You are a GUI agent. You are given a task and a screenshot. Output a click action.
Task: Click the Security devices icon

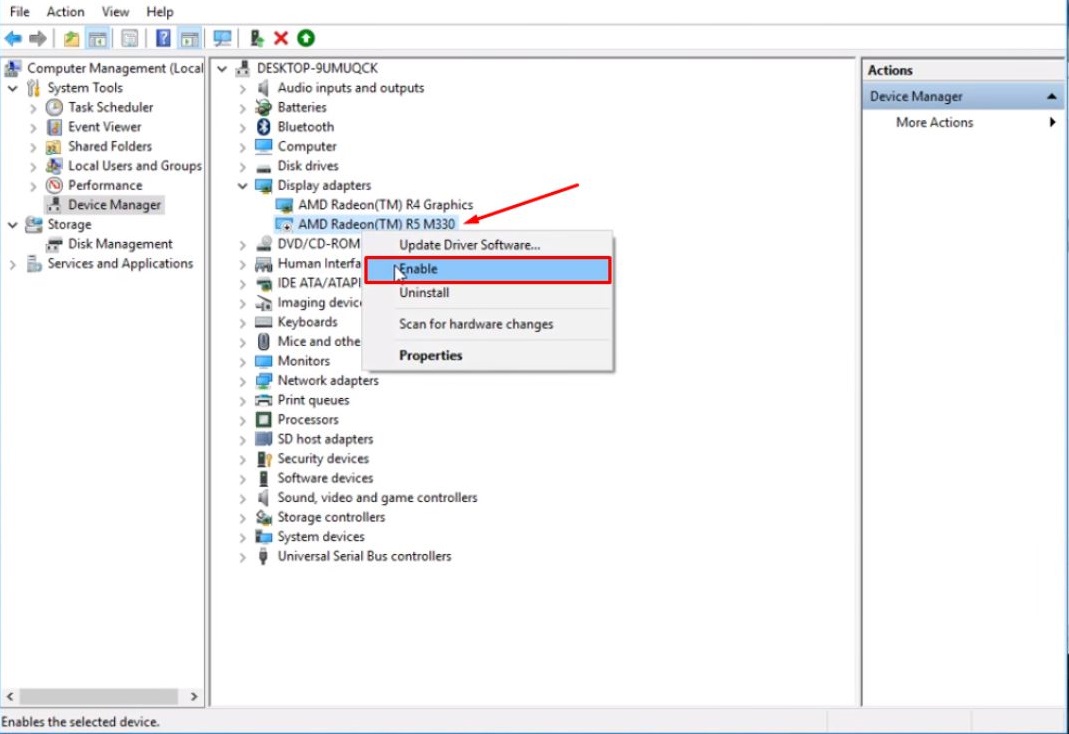point(264,459)
